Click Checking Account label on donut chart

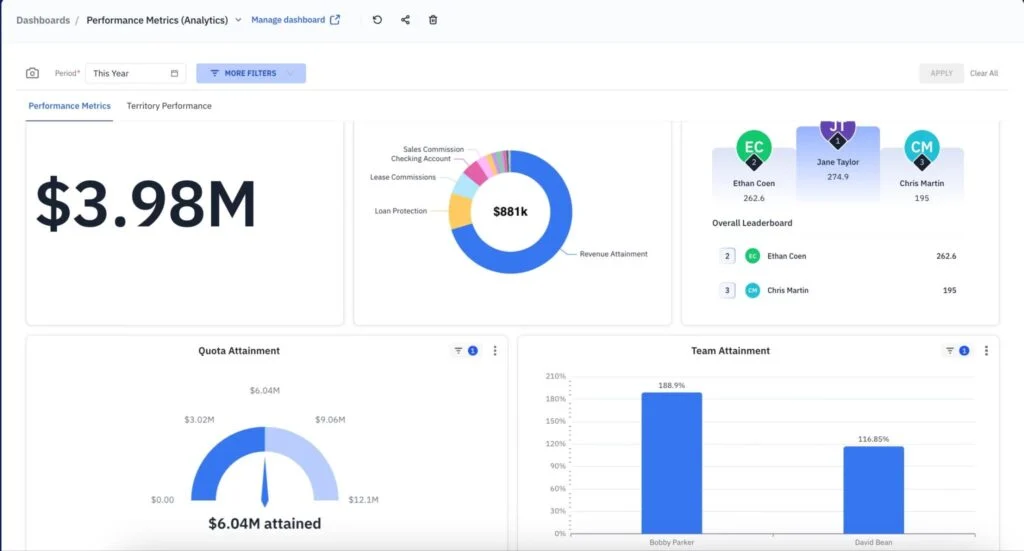[x=421, y=159]
